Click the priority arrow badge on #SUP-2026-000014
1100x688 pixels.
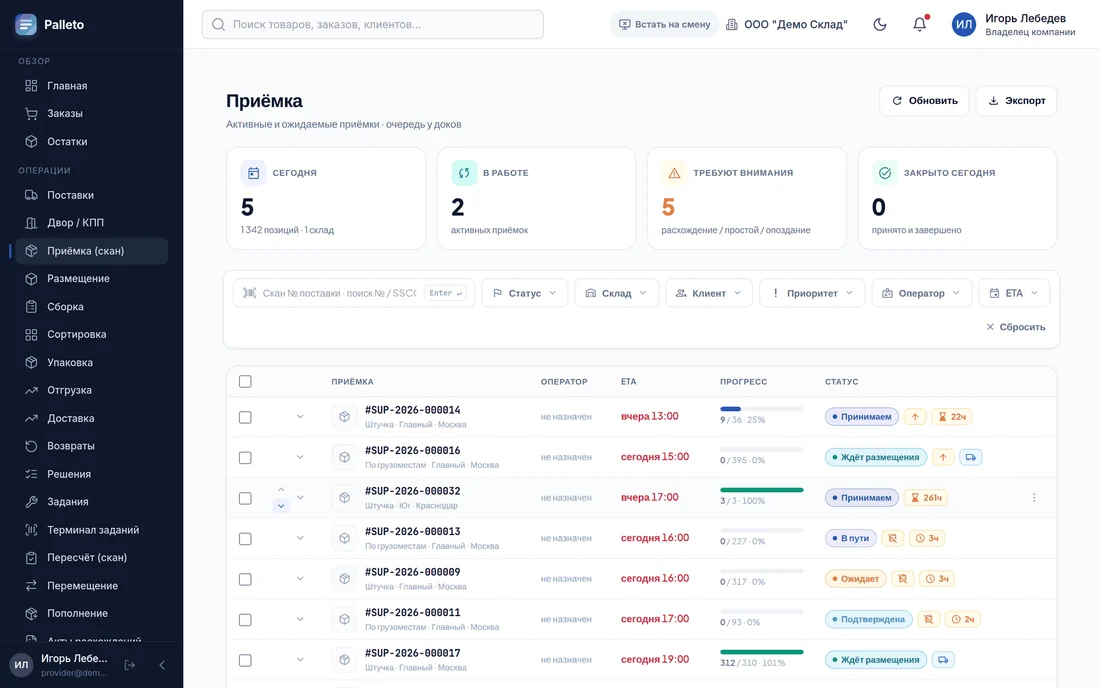coord(915,417)
